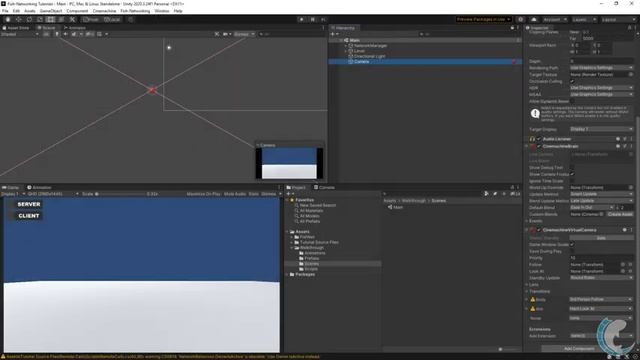
Task: Toggle the Allow Dynamic Resolution checkbox
Action: click(x=572, y=101)
